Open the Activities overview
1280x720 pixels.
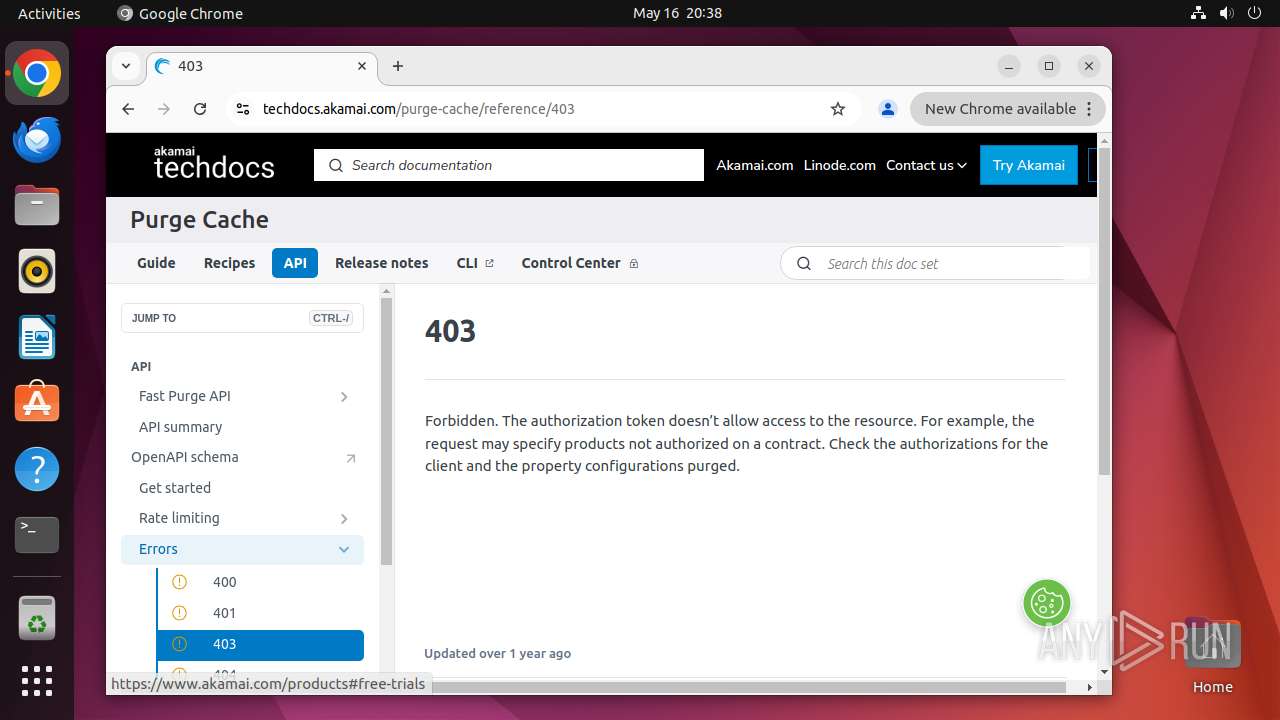point(49,13)
